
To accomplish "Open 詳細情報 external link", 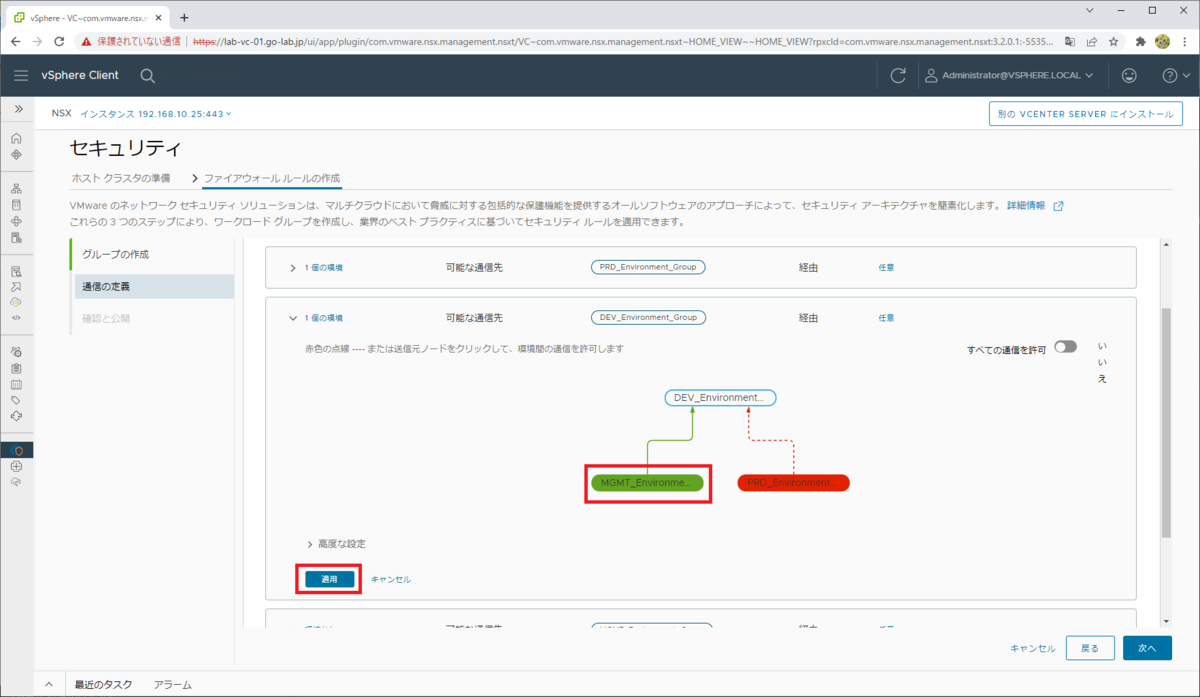I will 1035,205.
